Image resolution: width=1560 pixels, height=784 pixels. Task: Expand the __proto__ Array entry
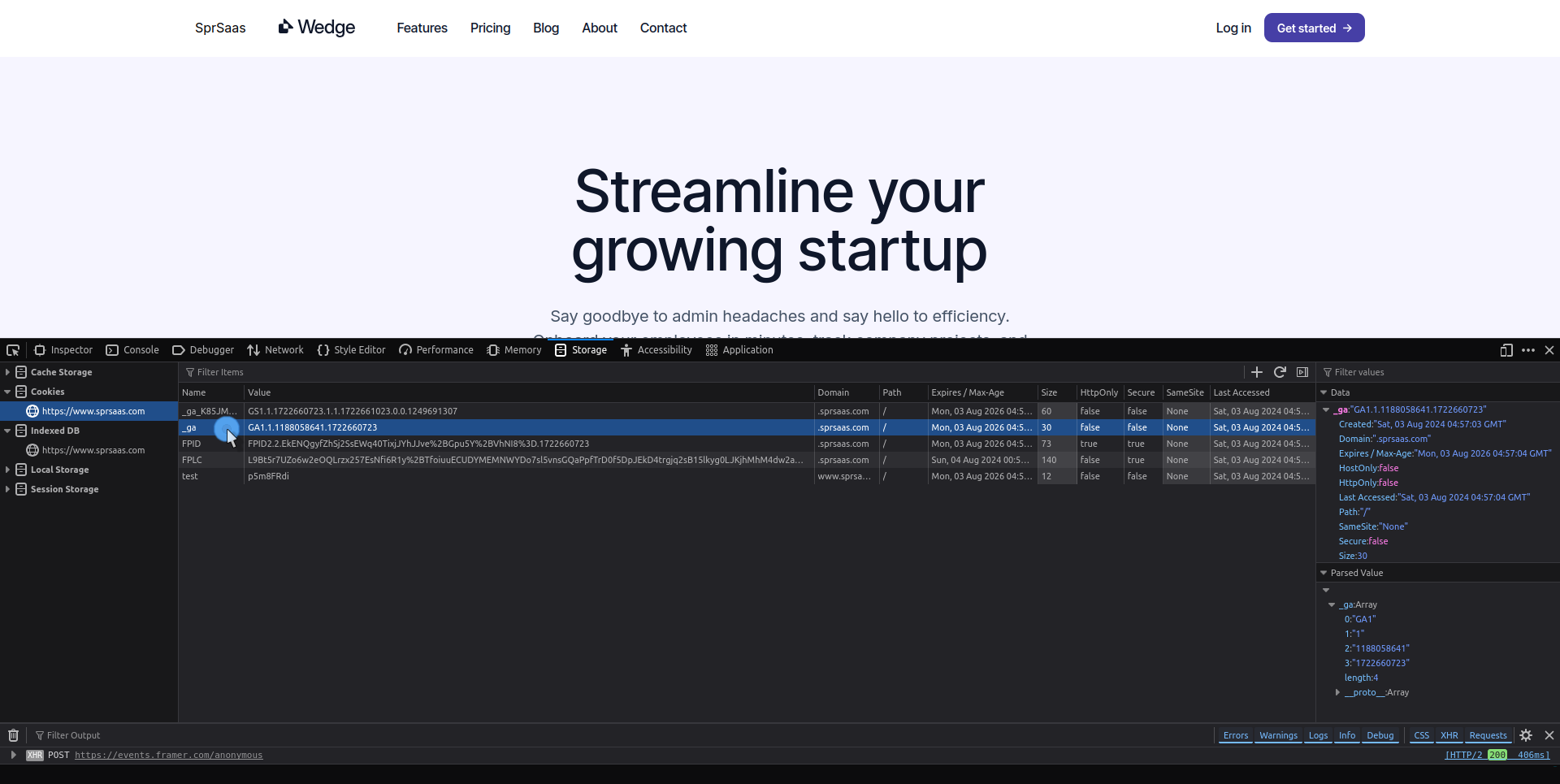point(1337,692)
